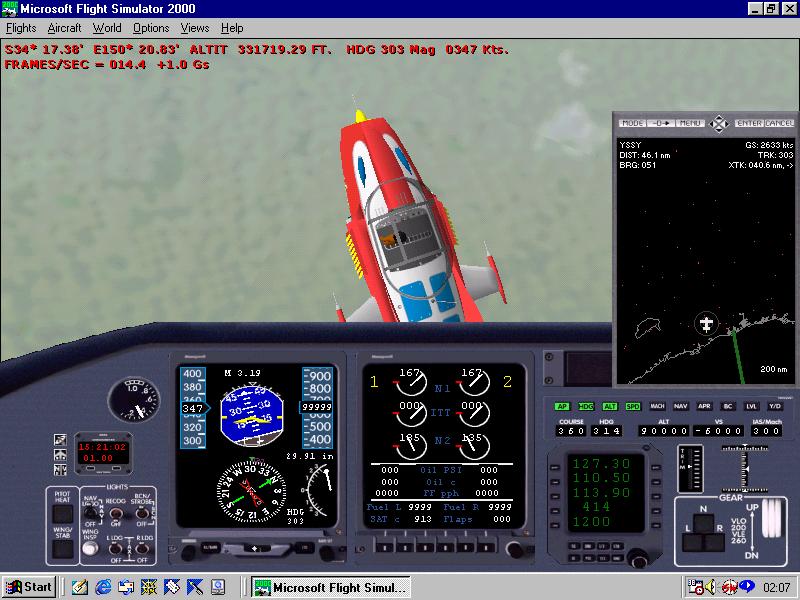This screenshot has height=600, width=800.
Task: Toggle the autopilot MACH hold button
Action: (x=657, y=407)
